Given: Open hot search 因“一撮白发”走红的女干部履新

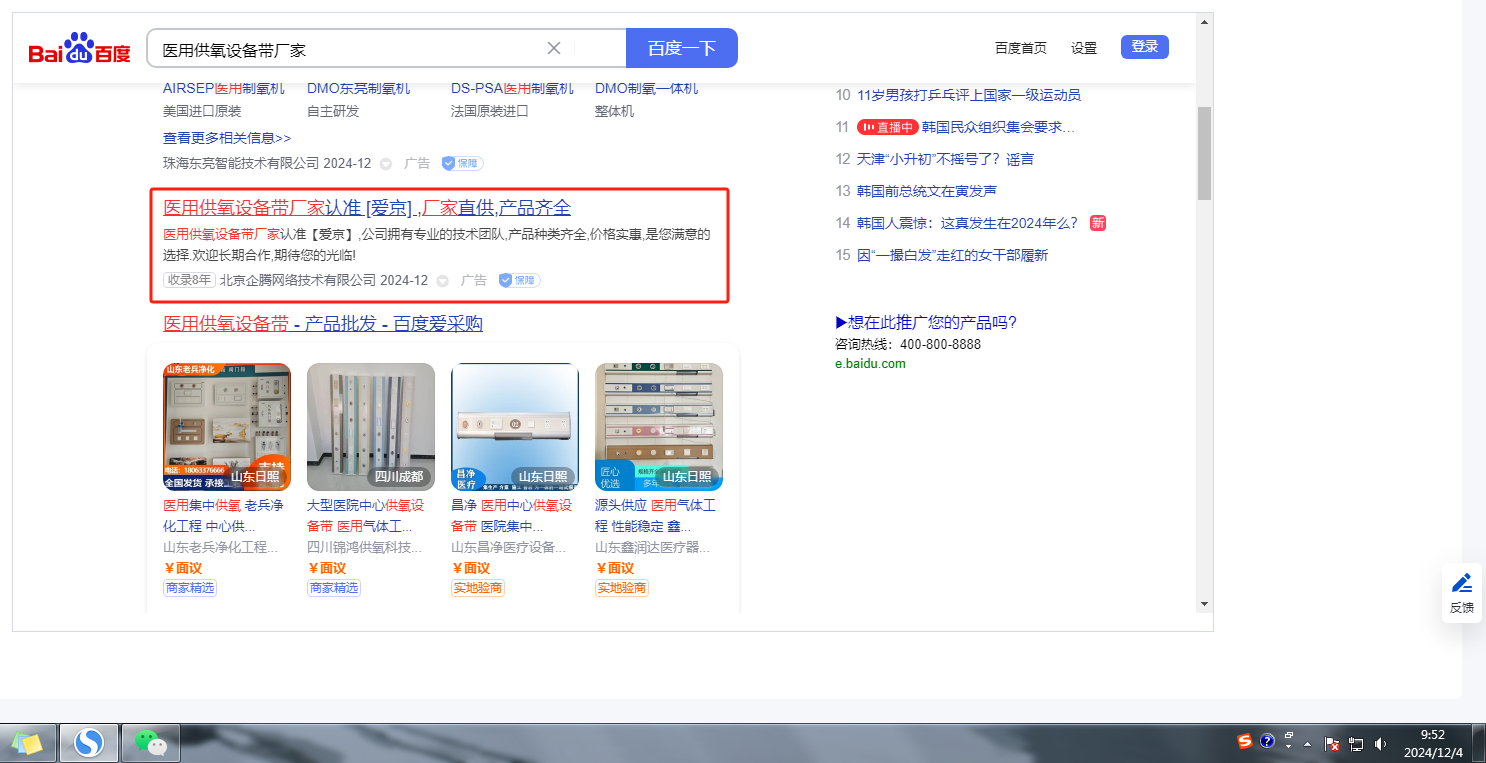Looking at the screenshot, I should coord(953,255).
